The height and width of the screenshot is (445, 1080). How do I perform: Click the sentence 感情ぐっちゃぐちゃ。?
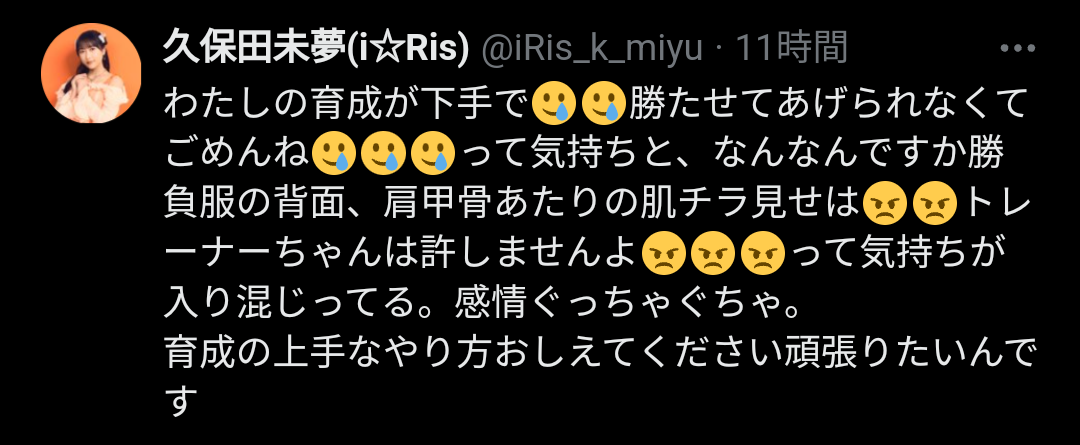626,302
